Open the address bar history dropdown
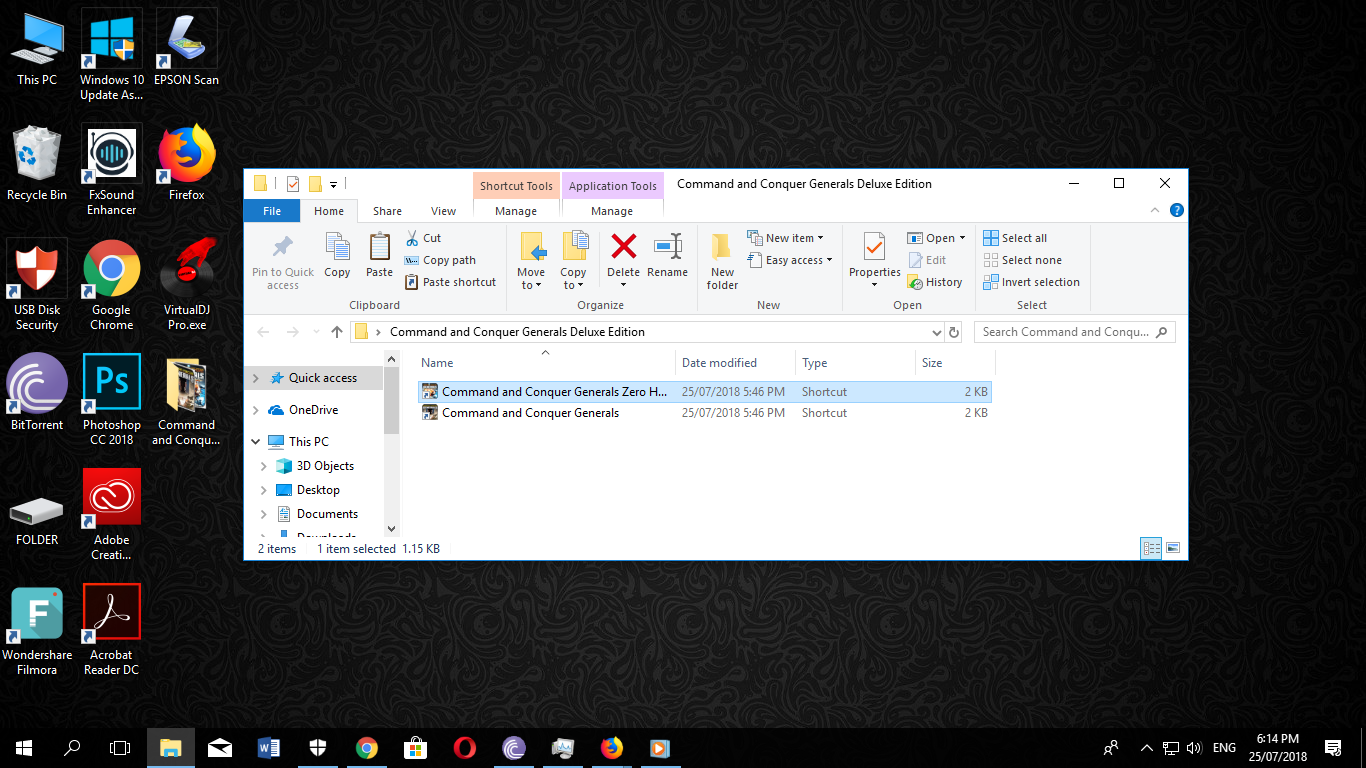 point(936,332)
